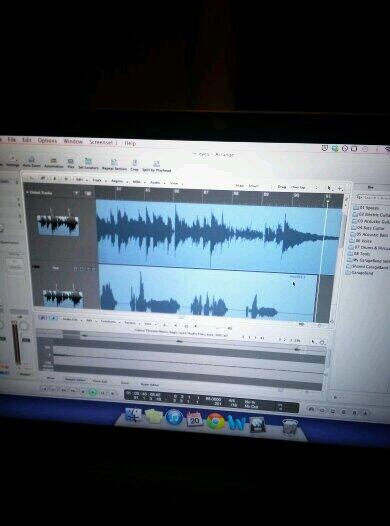Switch to the Hyper Editor tab

coord(150,384)
